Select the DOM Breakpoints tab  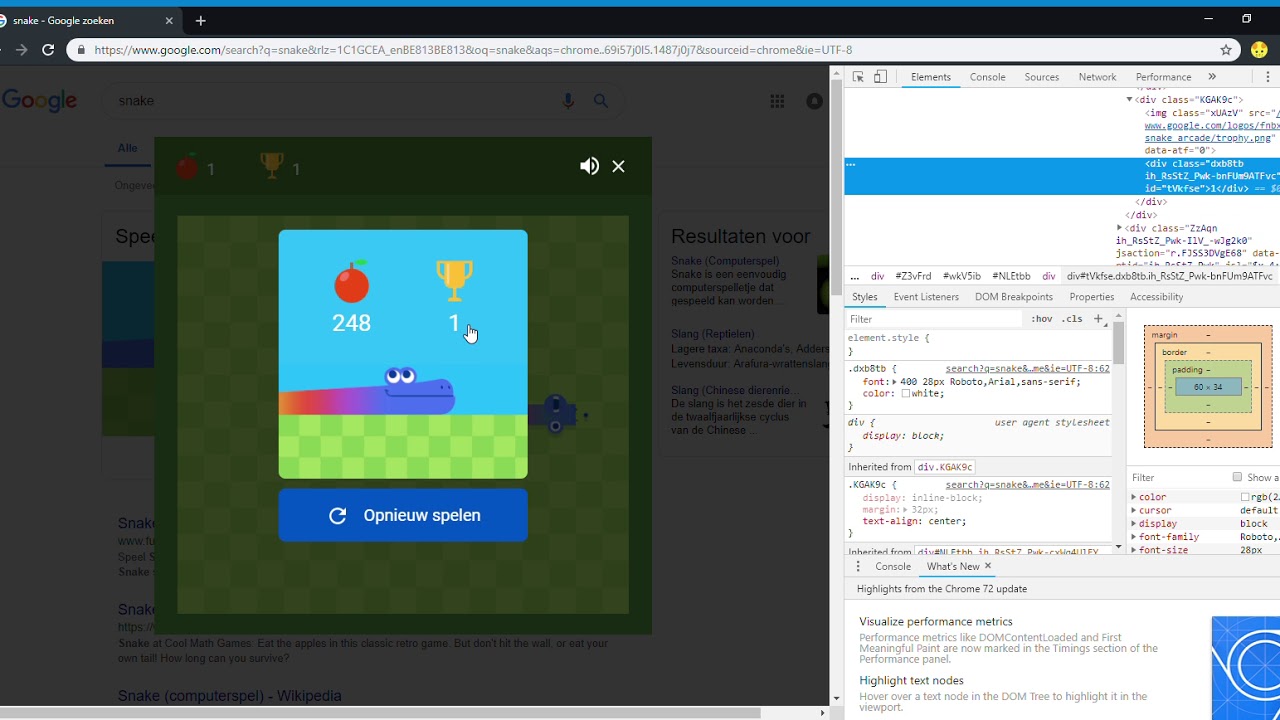[1014, 297]
